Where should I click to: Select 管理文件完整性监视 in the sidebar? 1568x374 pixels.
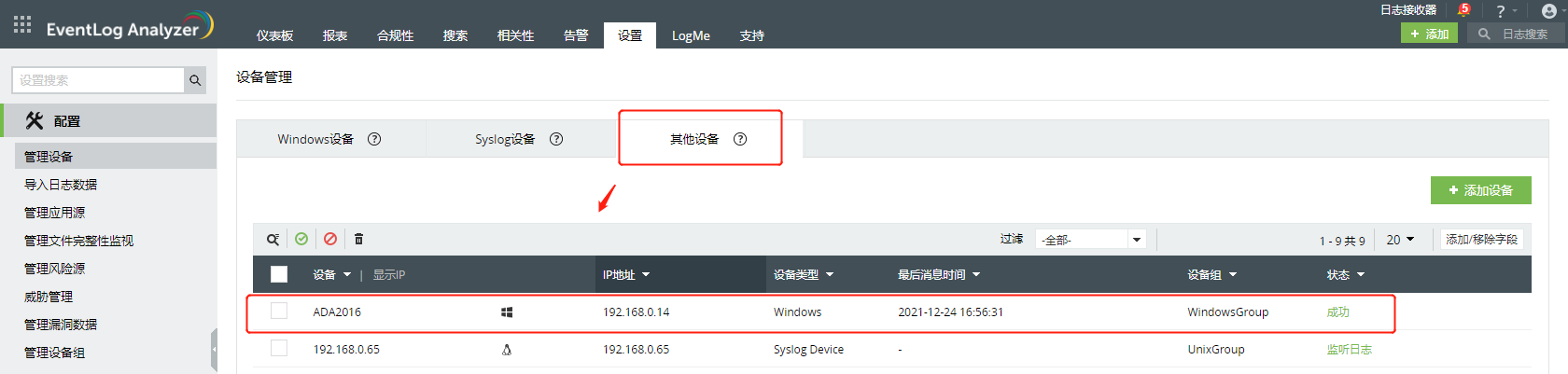pyautogui.click(x=78, y=241)
